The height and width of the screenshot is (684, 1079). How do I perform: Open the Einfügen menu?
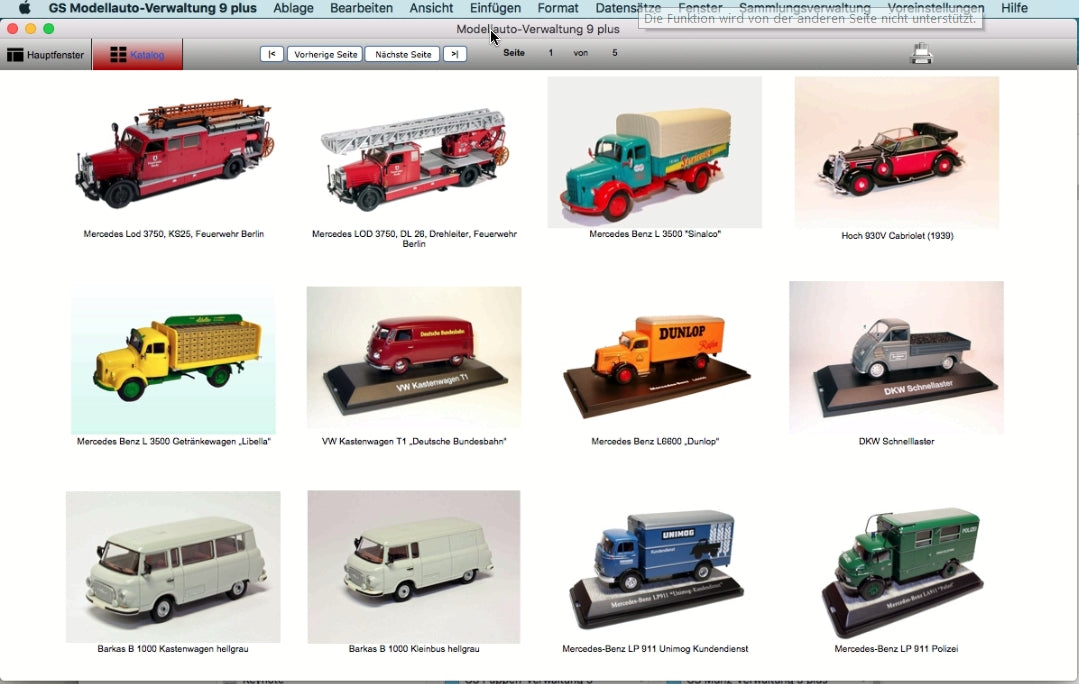point(495,8)
